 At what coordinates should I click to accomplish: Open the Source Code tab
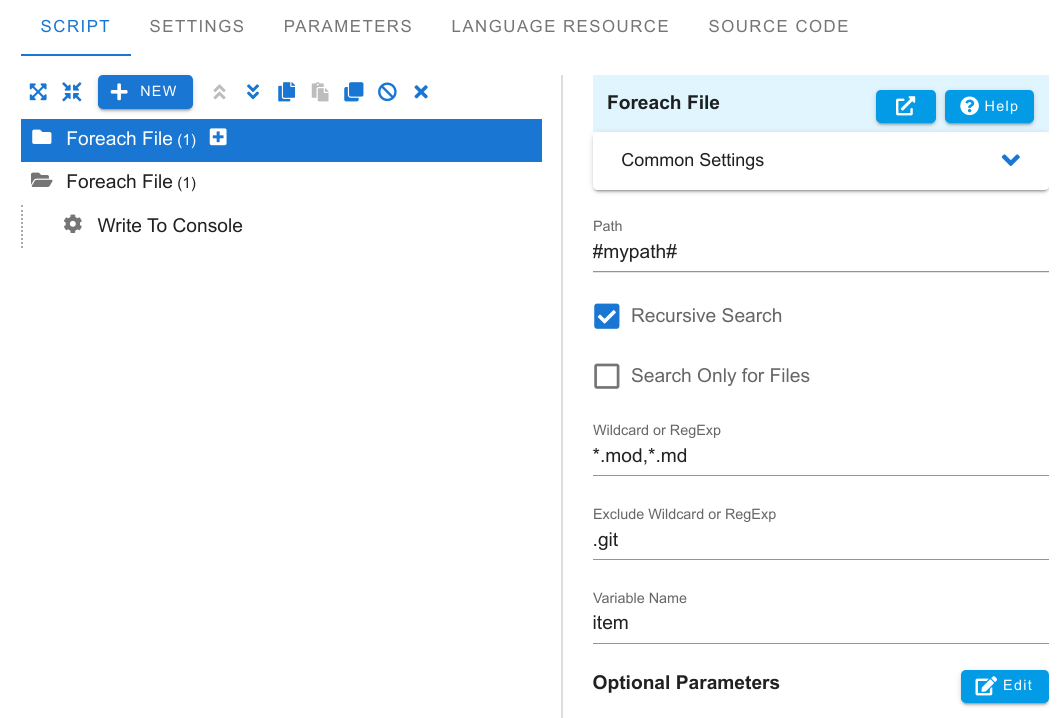778,26
